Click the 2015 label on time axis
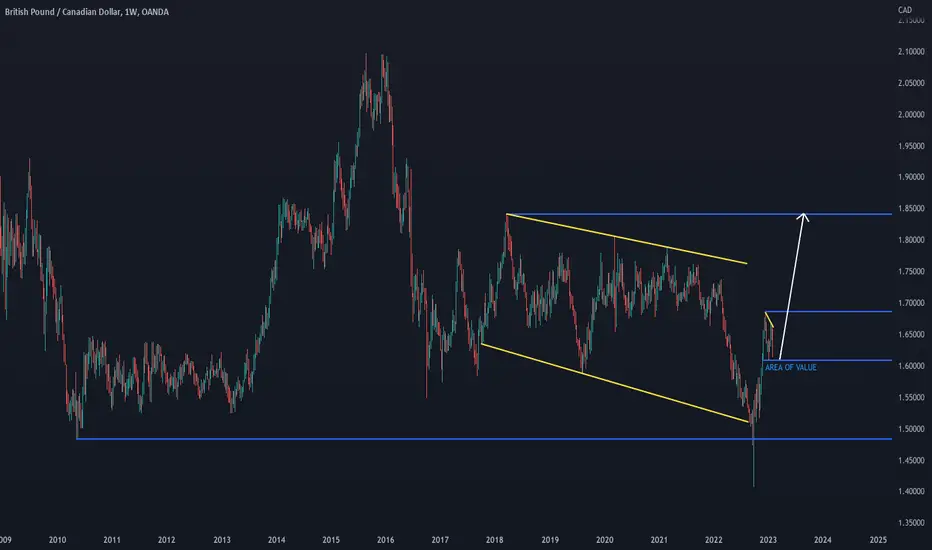This screenshot has height=550, width=932. pos(331,540)
